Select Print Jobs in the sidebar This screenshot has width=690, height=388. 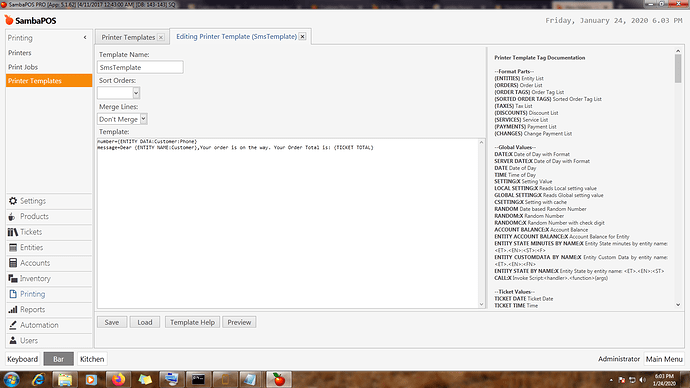pos(23,67)
